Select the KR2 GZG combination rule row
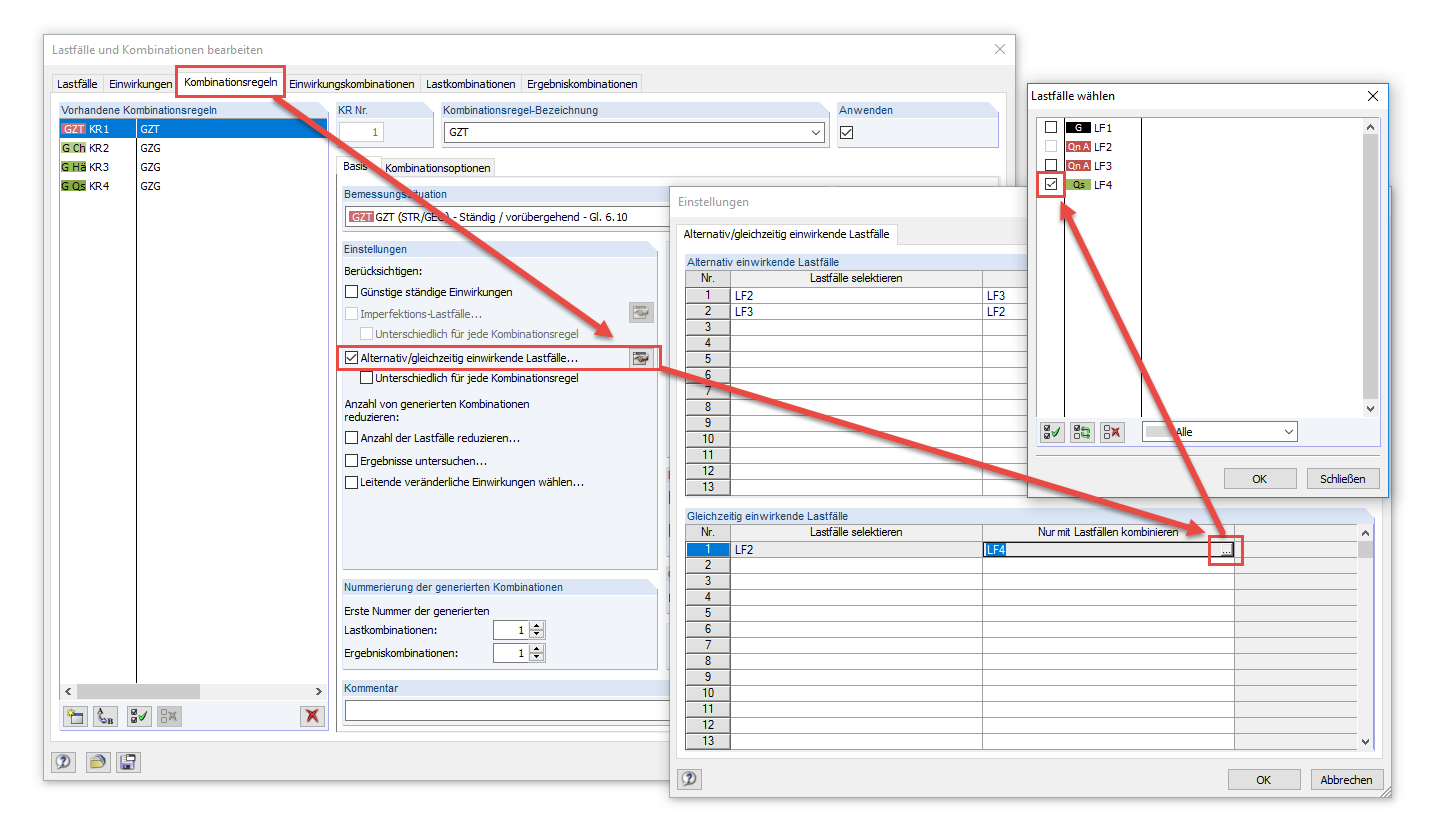1438x827 pixels. pos(193,148)
